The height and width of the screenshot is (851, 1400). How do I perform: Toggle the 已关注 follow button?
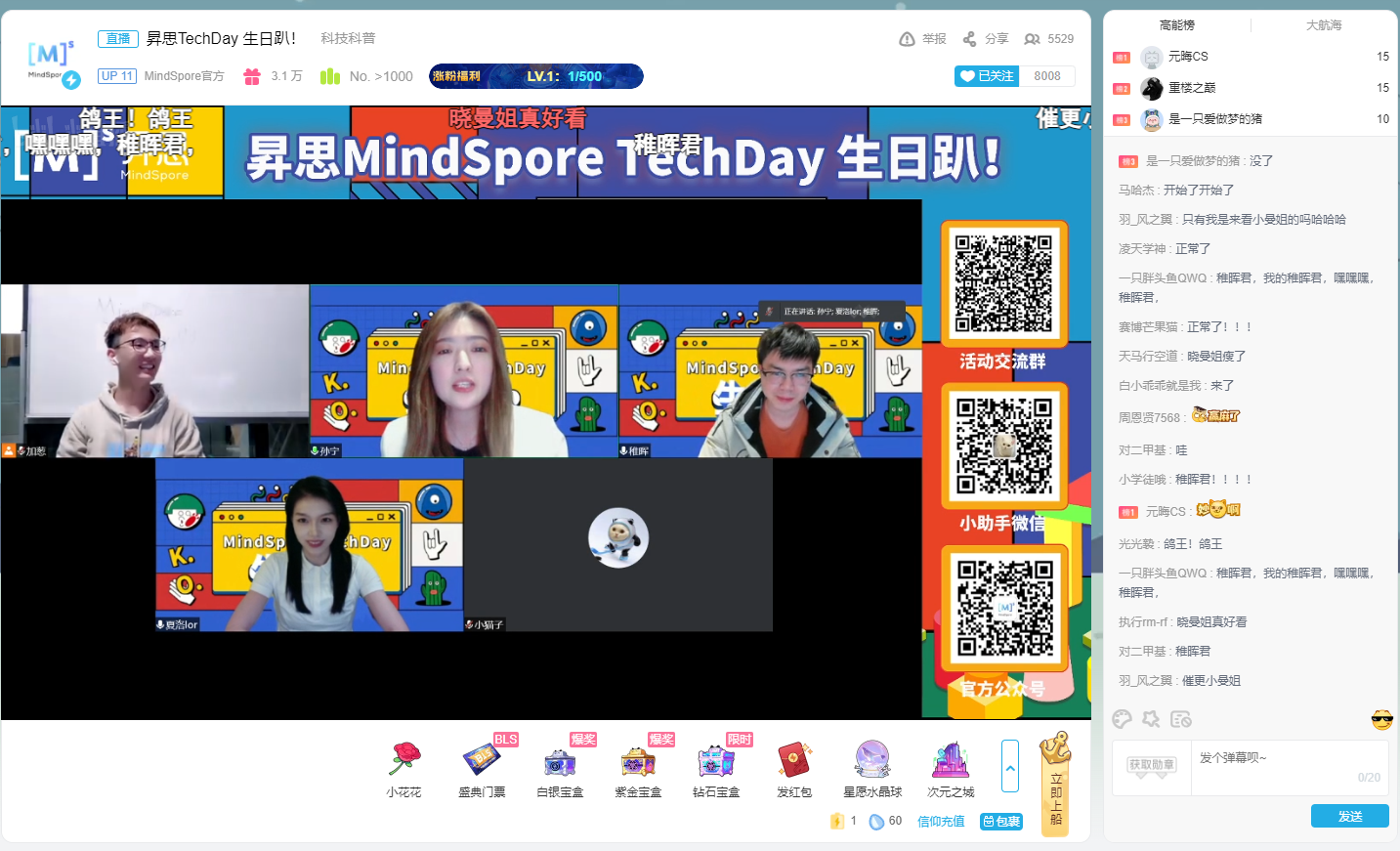click(x=987, y=76)
